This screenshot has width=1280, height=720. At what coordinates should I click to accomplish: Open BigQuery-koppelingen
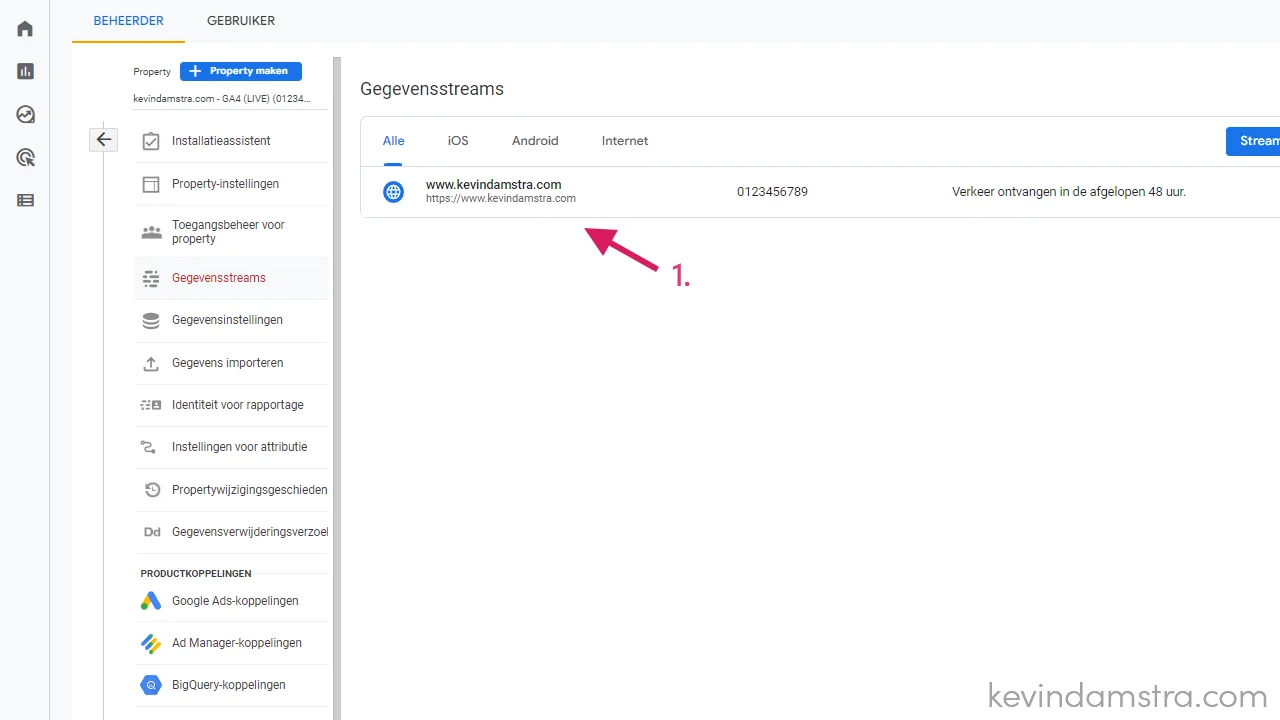coord(231,685)
